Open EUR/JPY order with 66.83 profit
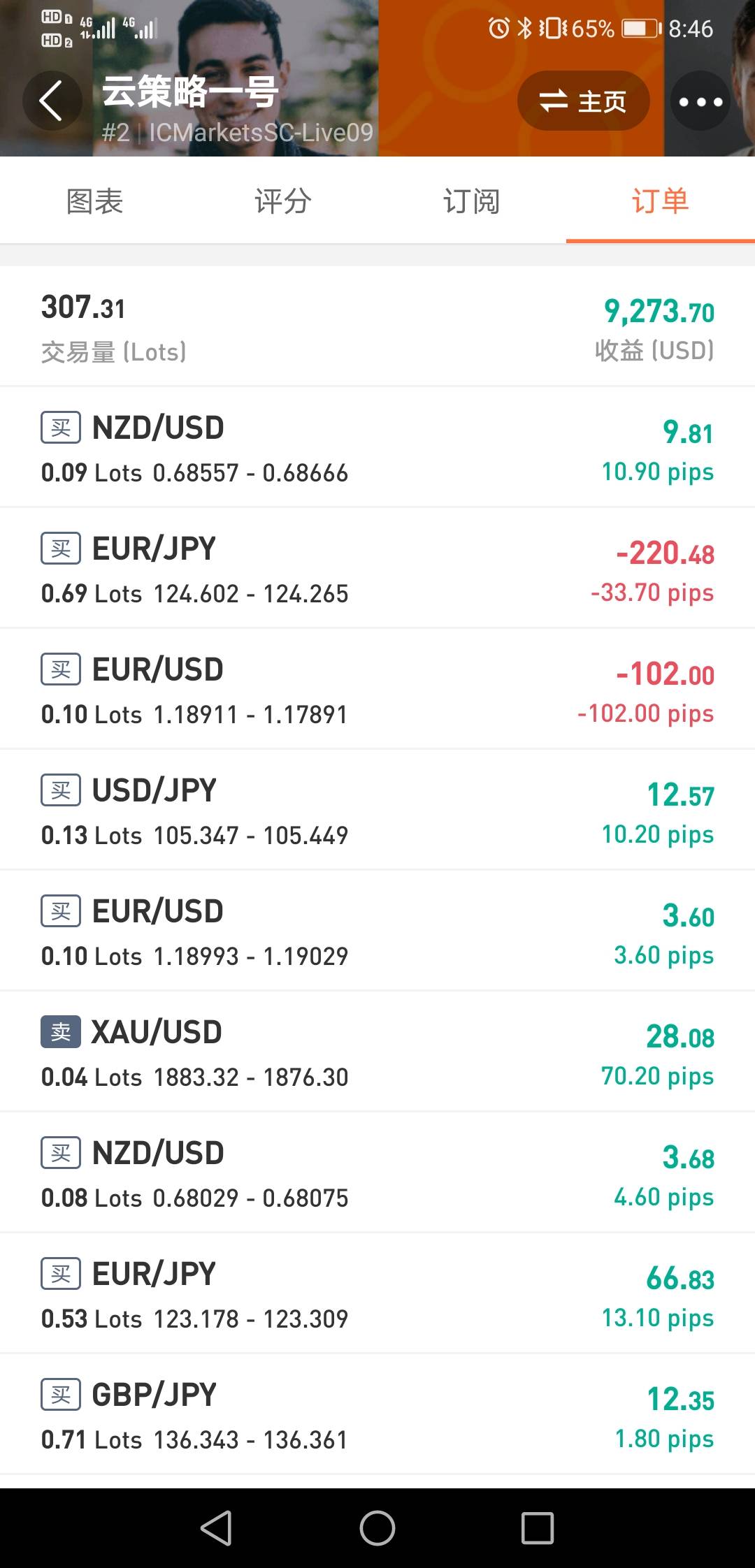This screenshot has width=755, height=1568. pos(377,1294)
